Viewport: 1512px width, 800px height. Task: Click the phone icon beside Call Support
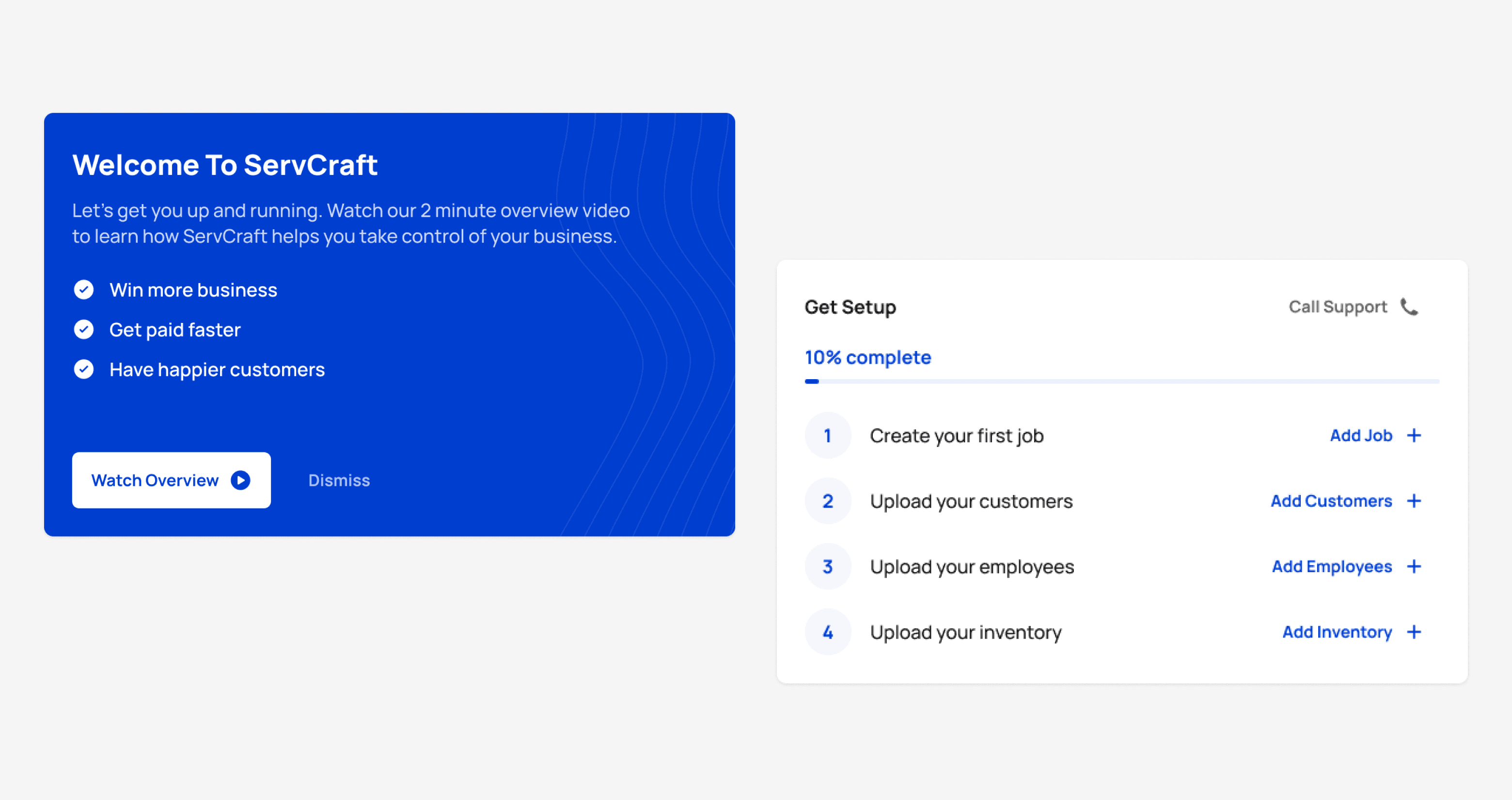[1409, 306]
